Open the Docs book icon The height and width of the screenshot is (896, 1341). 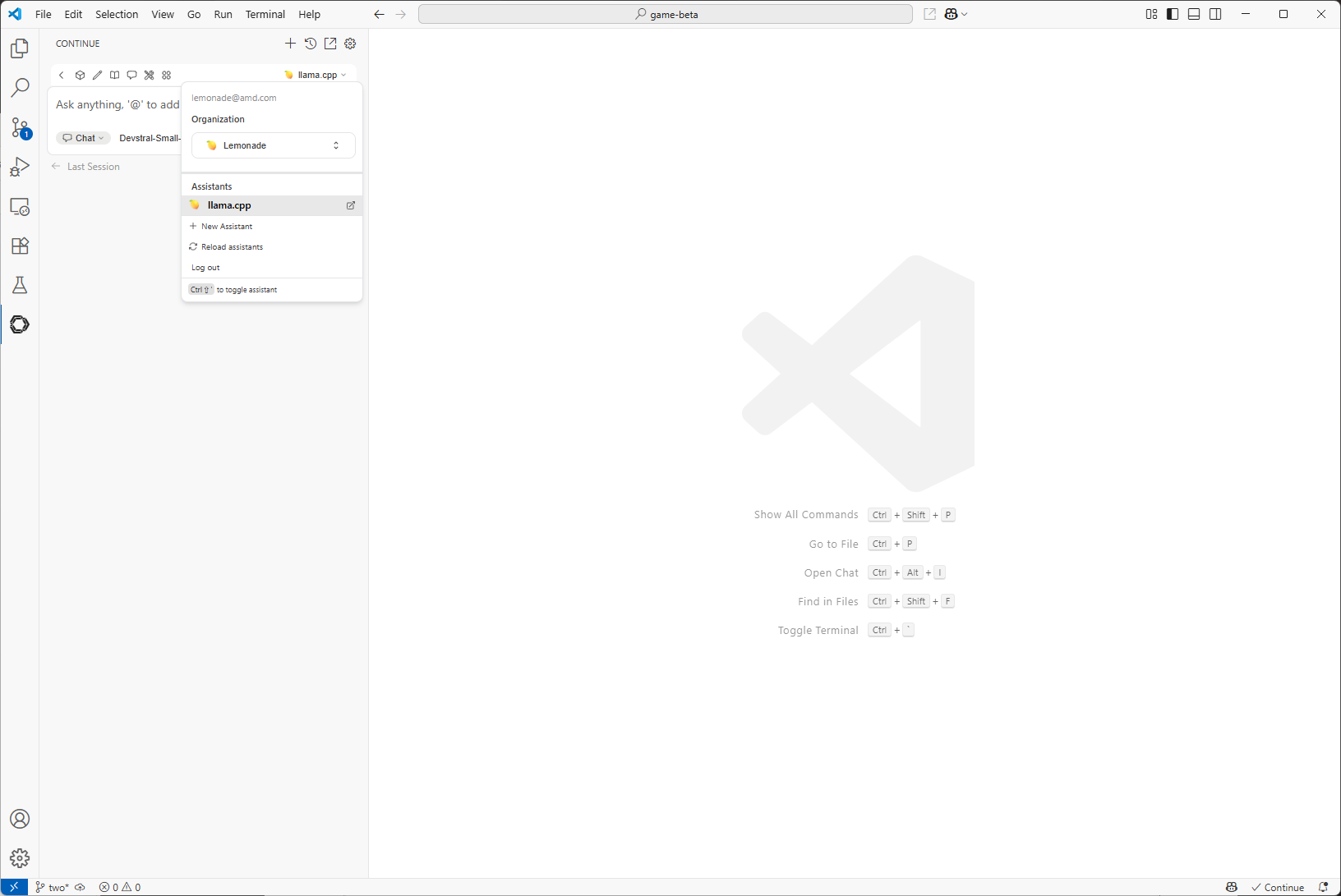(x=114, y=75)
